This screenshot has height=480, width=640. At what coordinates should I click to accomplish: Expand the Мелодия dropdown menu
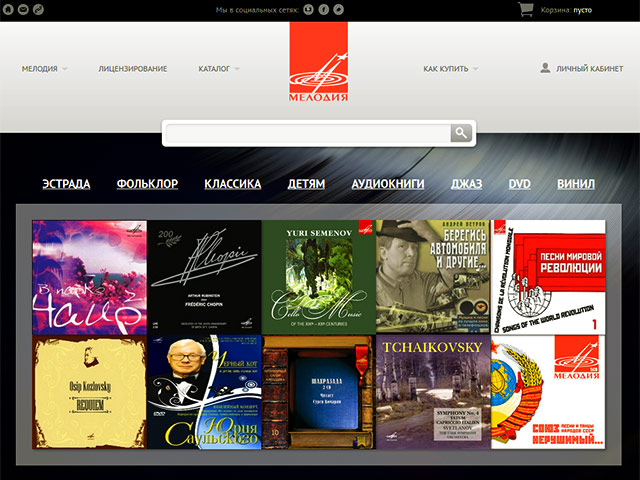45,69
